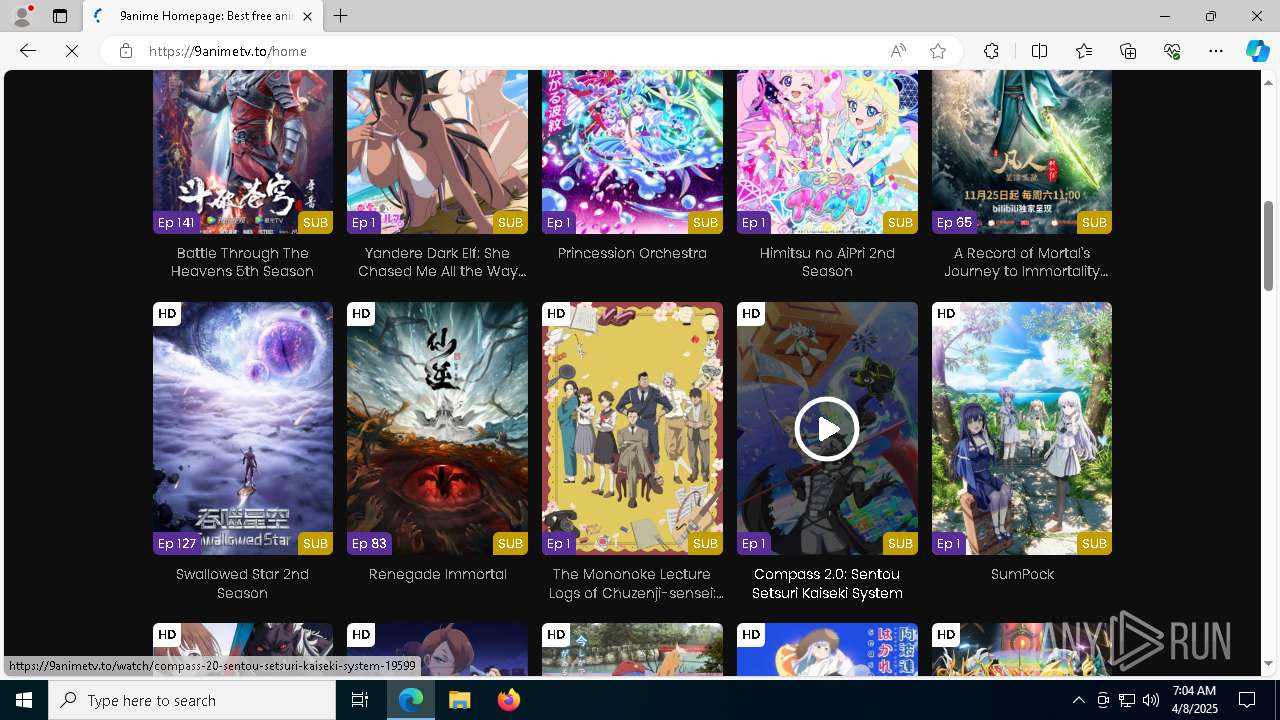The image size is (1280, 720).
Task: Click Ep 127 badge on Swallowed Star
Action: tap(177, 543)
